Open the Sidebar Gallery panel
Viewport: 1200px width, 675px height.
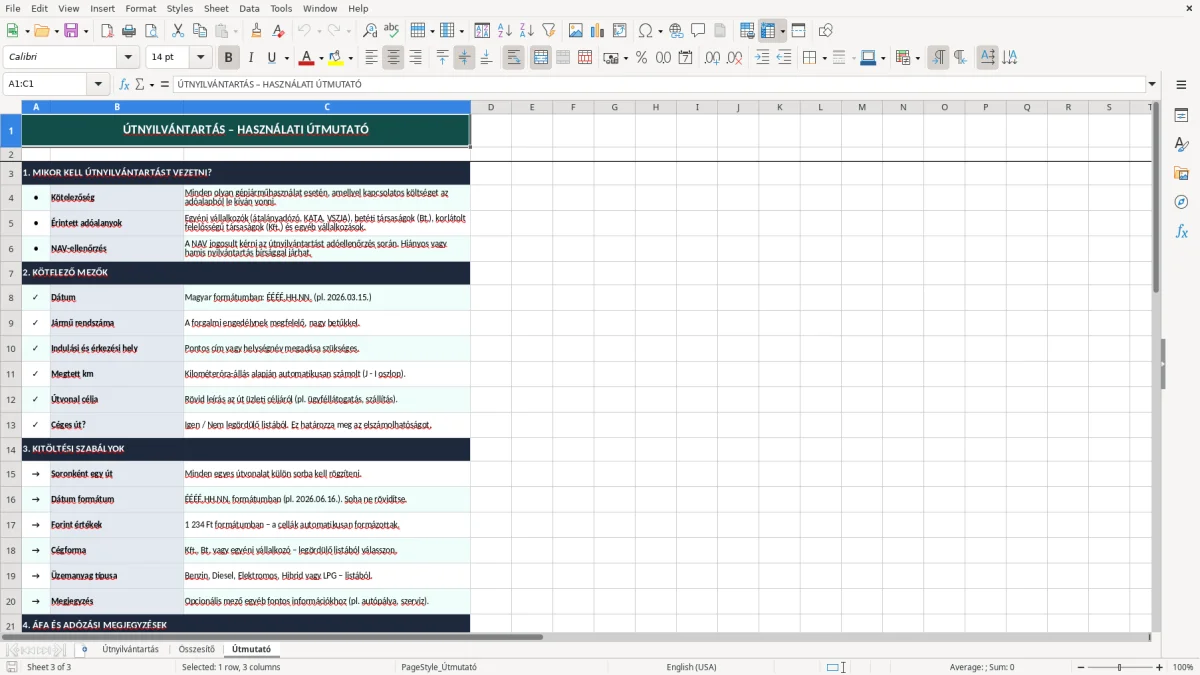click(x=1181, y=173)
